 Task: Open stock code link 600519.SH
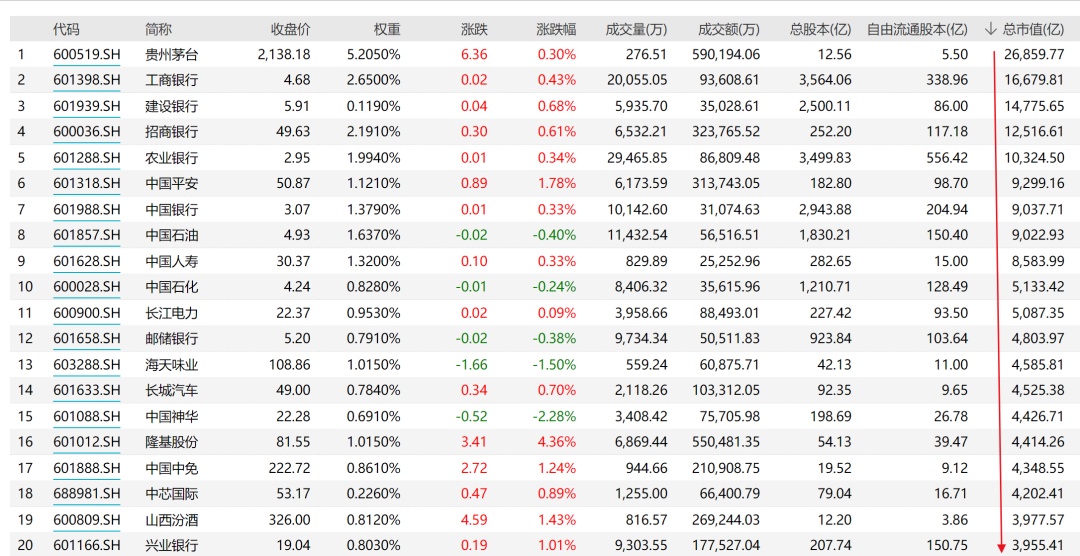pyautogui.click(x=86, y=55)
